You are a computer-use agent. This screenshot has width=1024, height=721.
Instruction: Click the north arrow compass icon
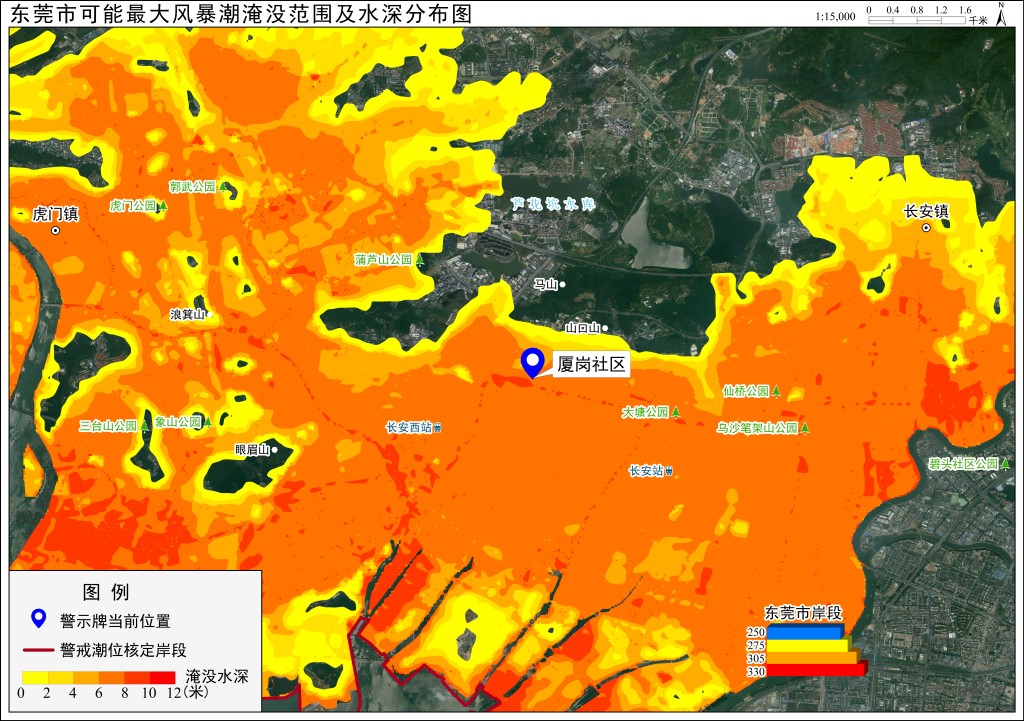coord(1001,14)
